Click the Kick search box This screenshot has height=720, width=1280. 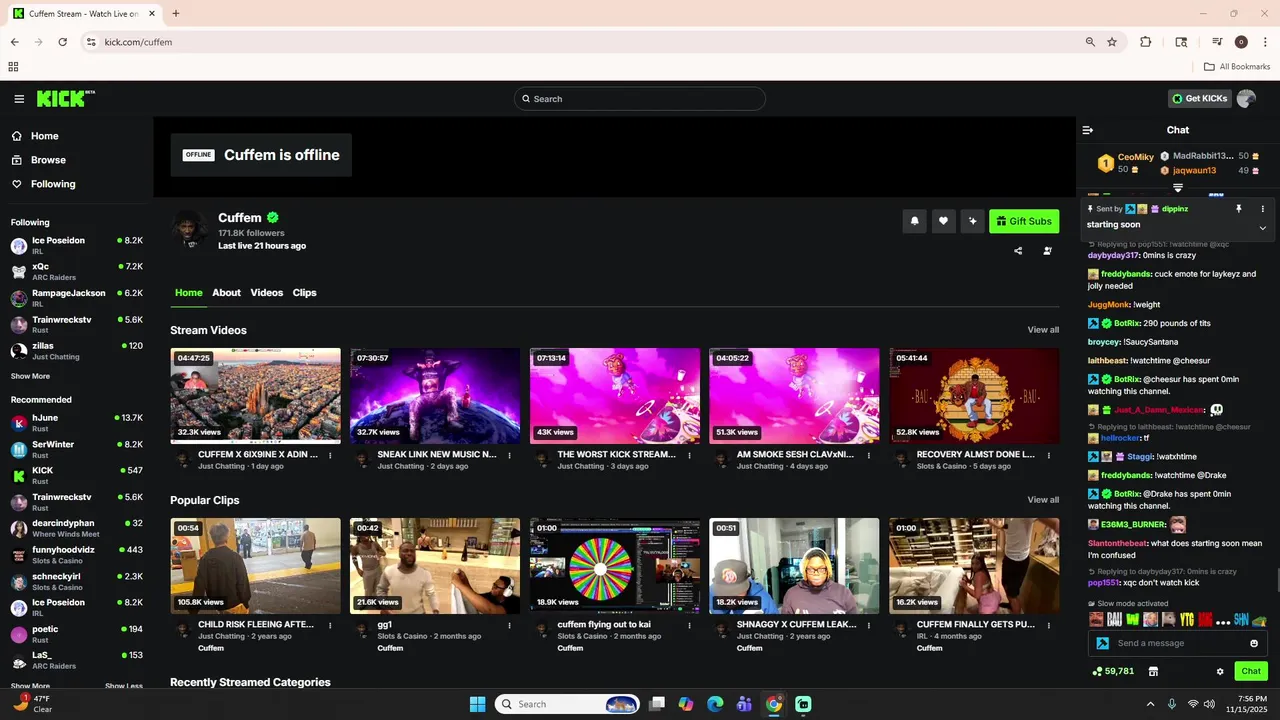[x=640, y=99]
